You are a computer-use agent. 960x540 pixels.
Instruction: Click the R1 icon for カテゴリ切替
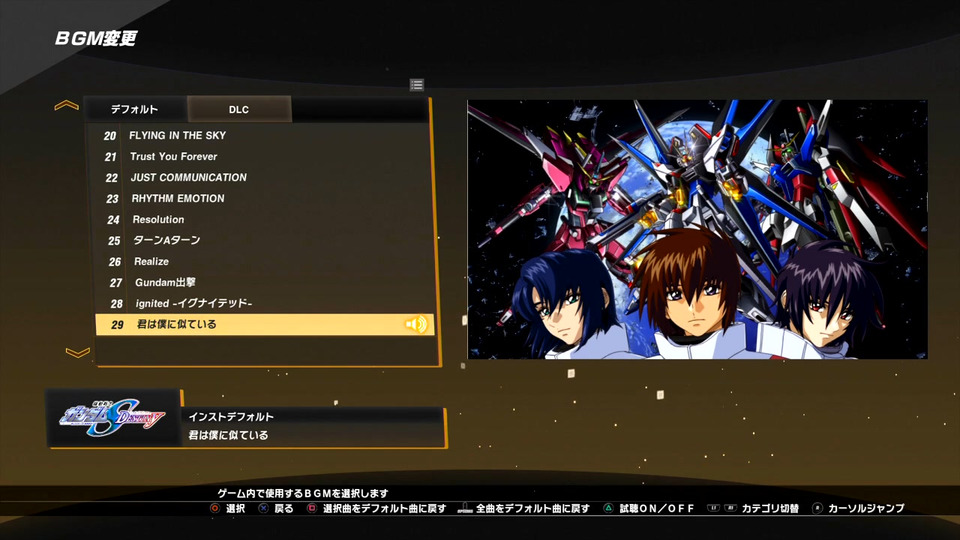click(730, 508)
